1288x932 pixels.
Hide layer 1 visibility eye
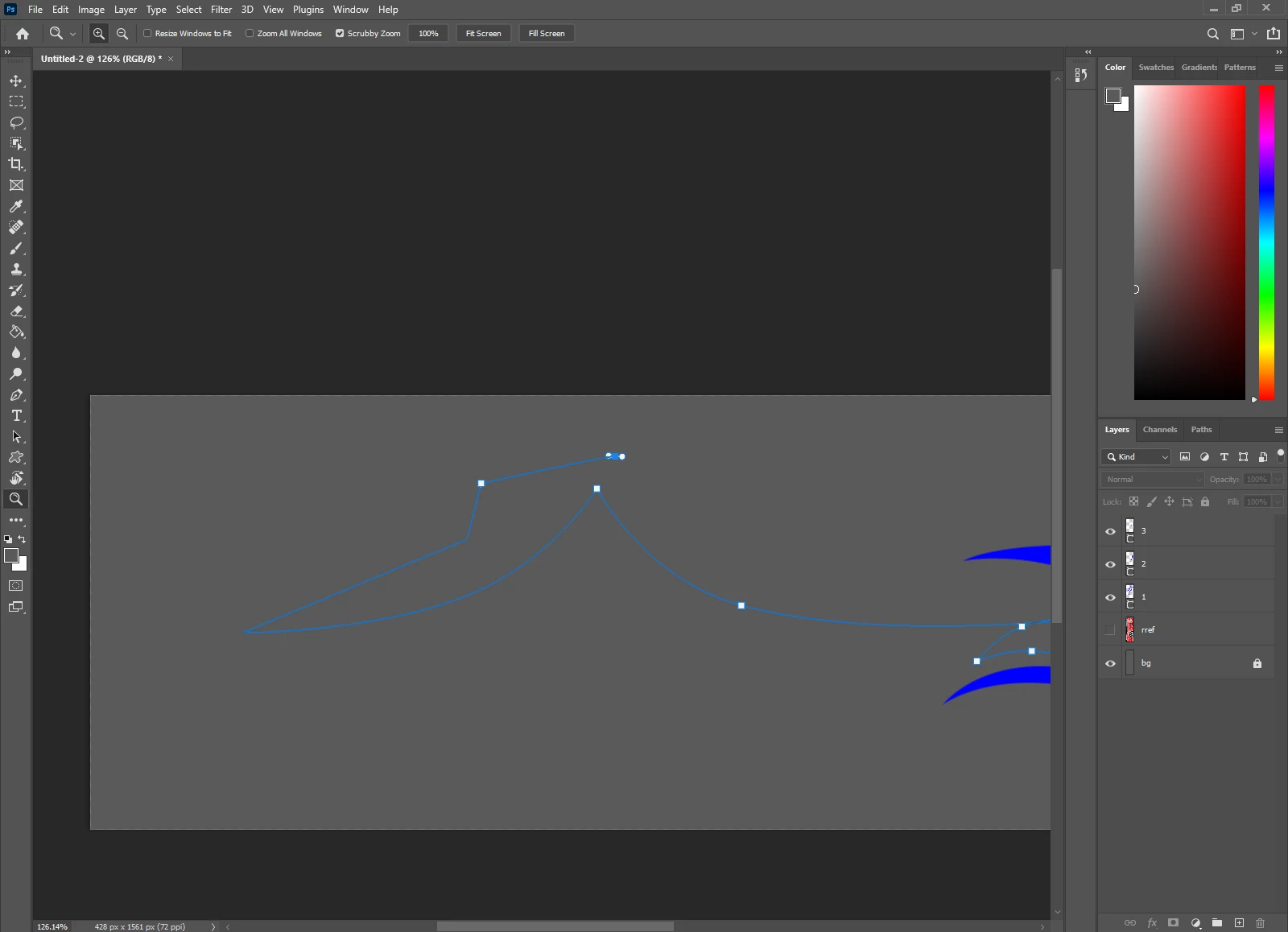tap(1110, 597)
